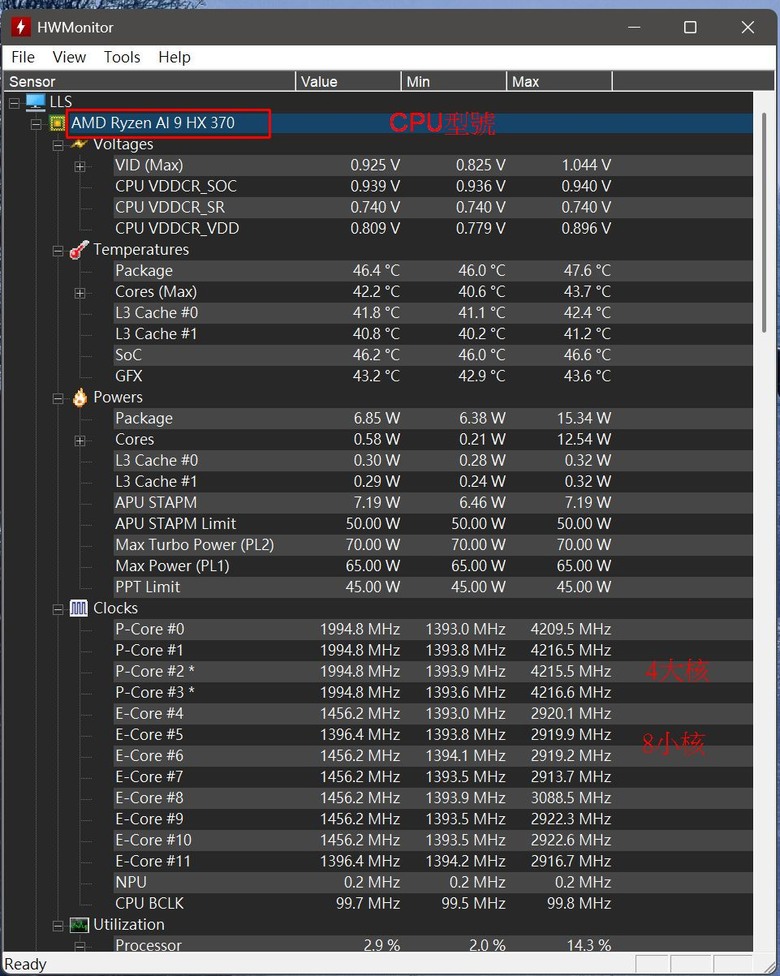Collapse the Temperatures section
The width and height of the screenshot is (780, 976).
[x=58, y=251]
